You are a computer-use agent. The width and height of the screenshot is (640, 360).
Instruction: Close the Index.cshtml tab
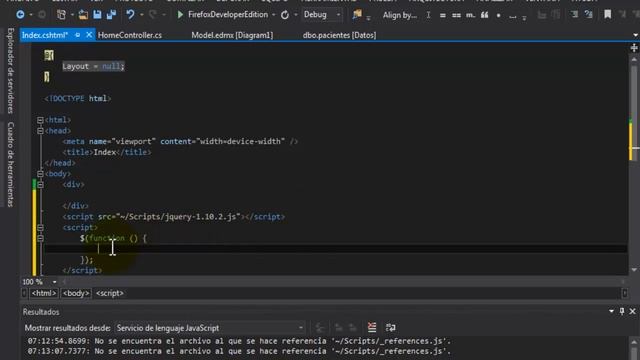[x=89, y=36]
